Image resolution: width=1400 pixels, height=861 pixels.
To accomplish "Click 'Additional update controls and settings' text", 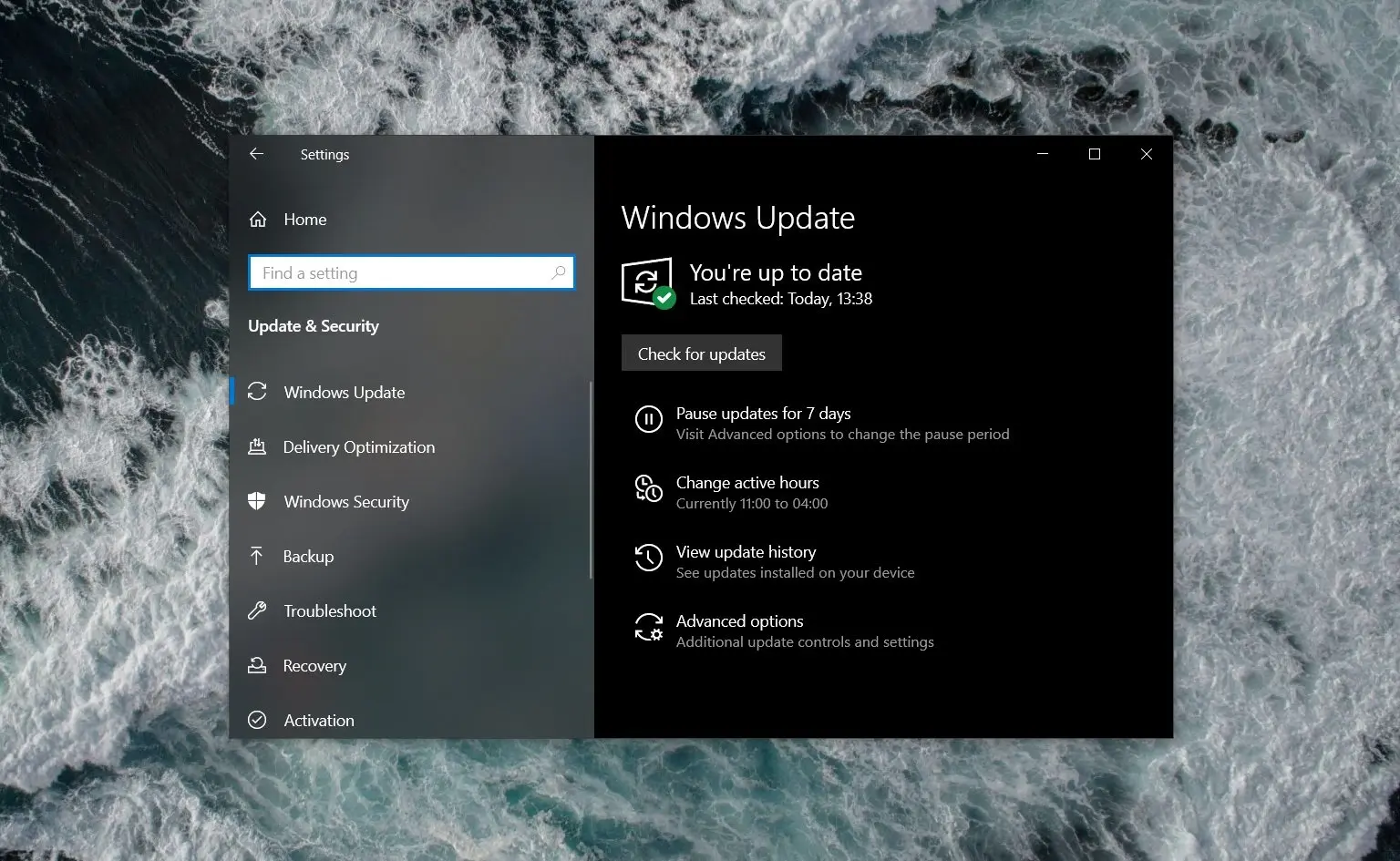I will point(805,642).
